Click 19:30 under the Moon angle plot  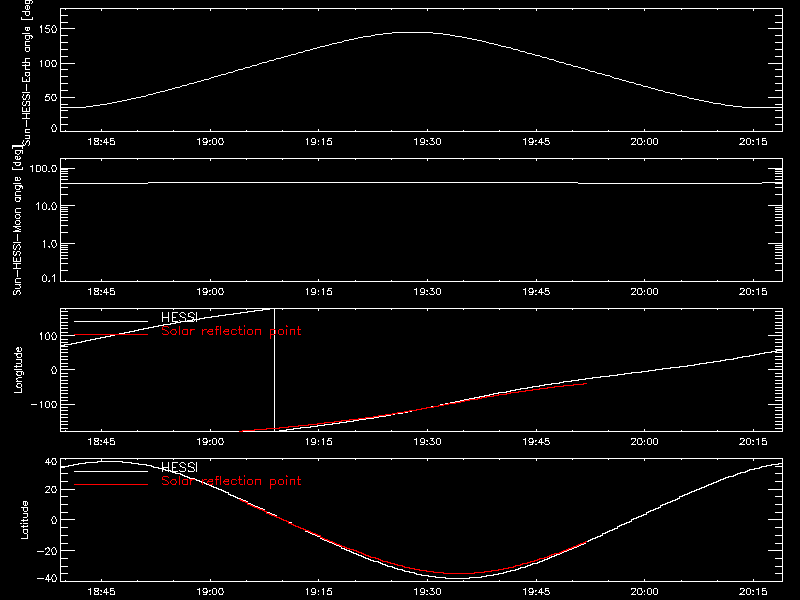pyautogui.click(x=428, y=292)
